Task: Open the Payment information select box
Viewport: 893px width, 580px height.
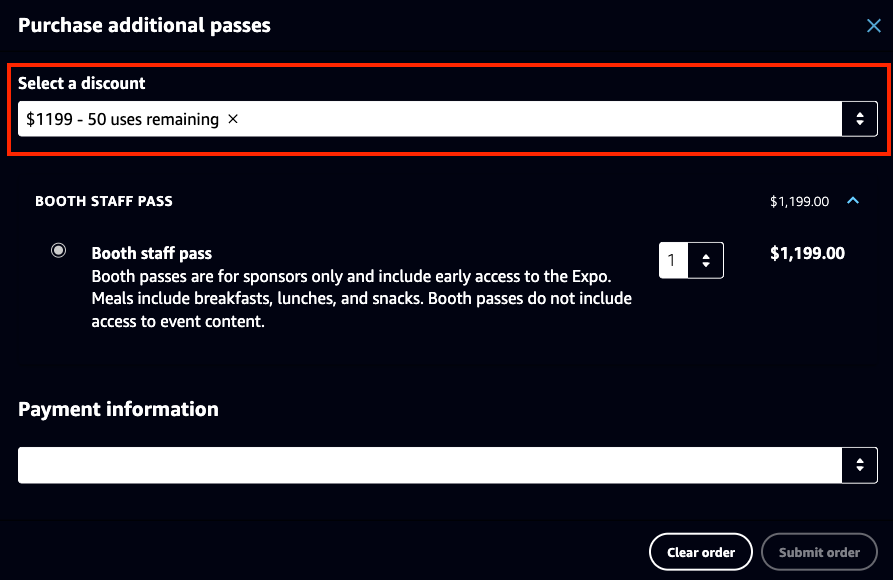Action: [x=430, y=465]
